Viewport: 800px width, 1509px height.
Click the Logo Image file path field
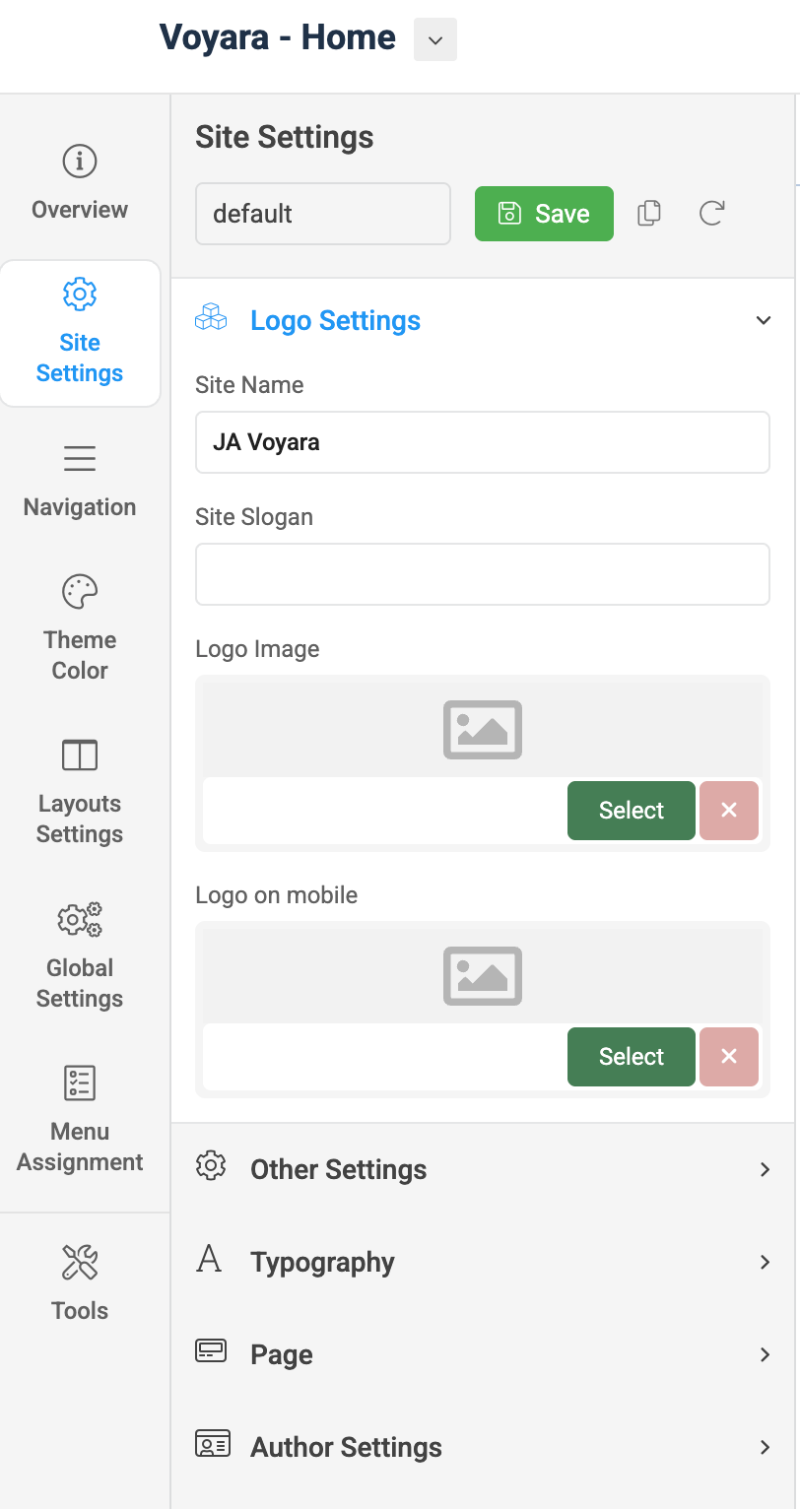pyautogui.click(x=384, y=810)
